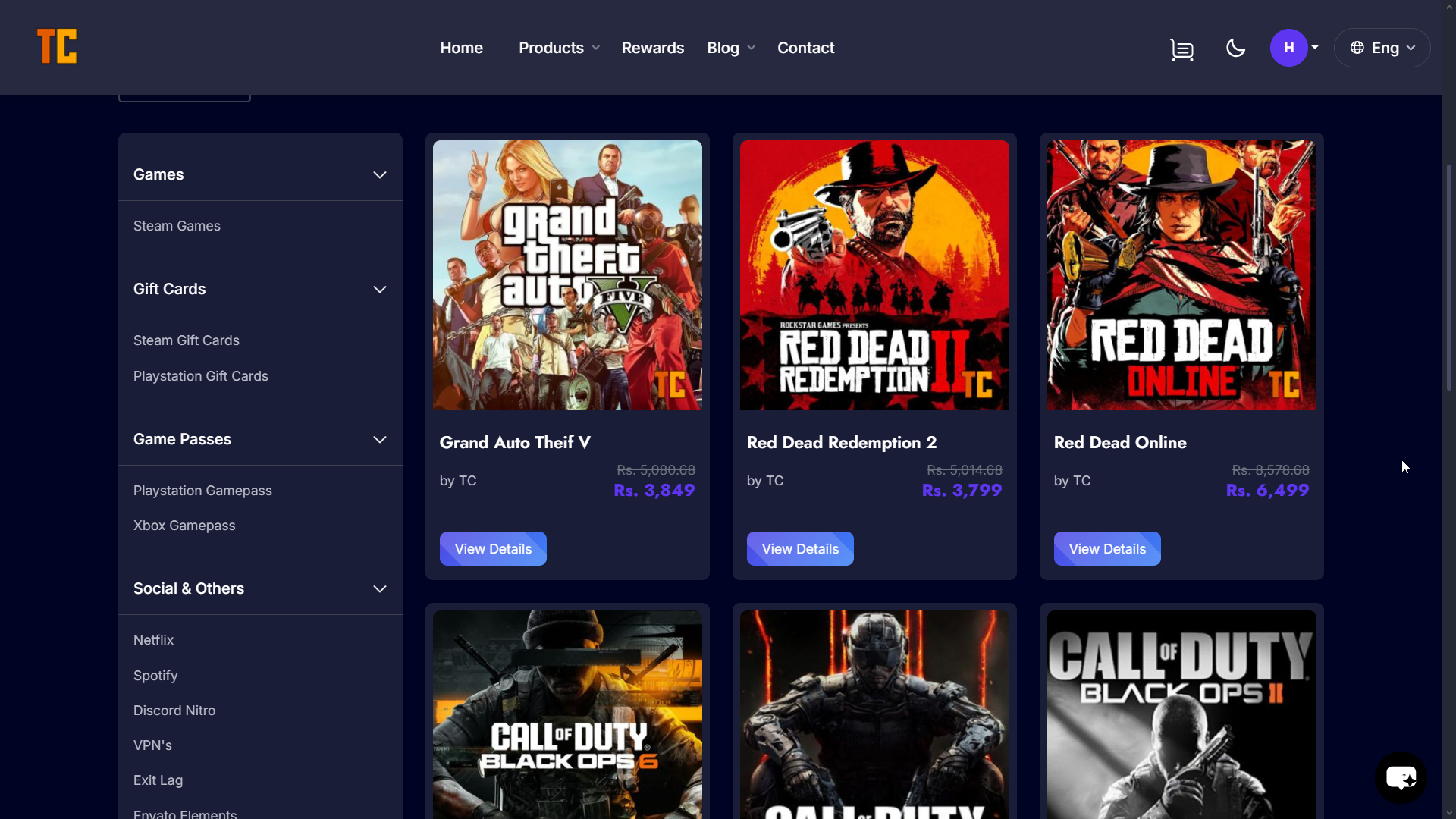Click the purple H profile avatar
This screenshot has width=1456, height=819.
(x=1288, y=48)
